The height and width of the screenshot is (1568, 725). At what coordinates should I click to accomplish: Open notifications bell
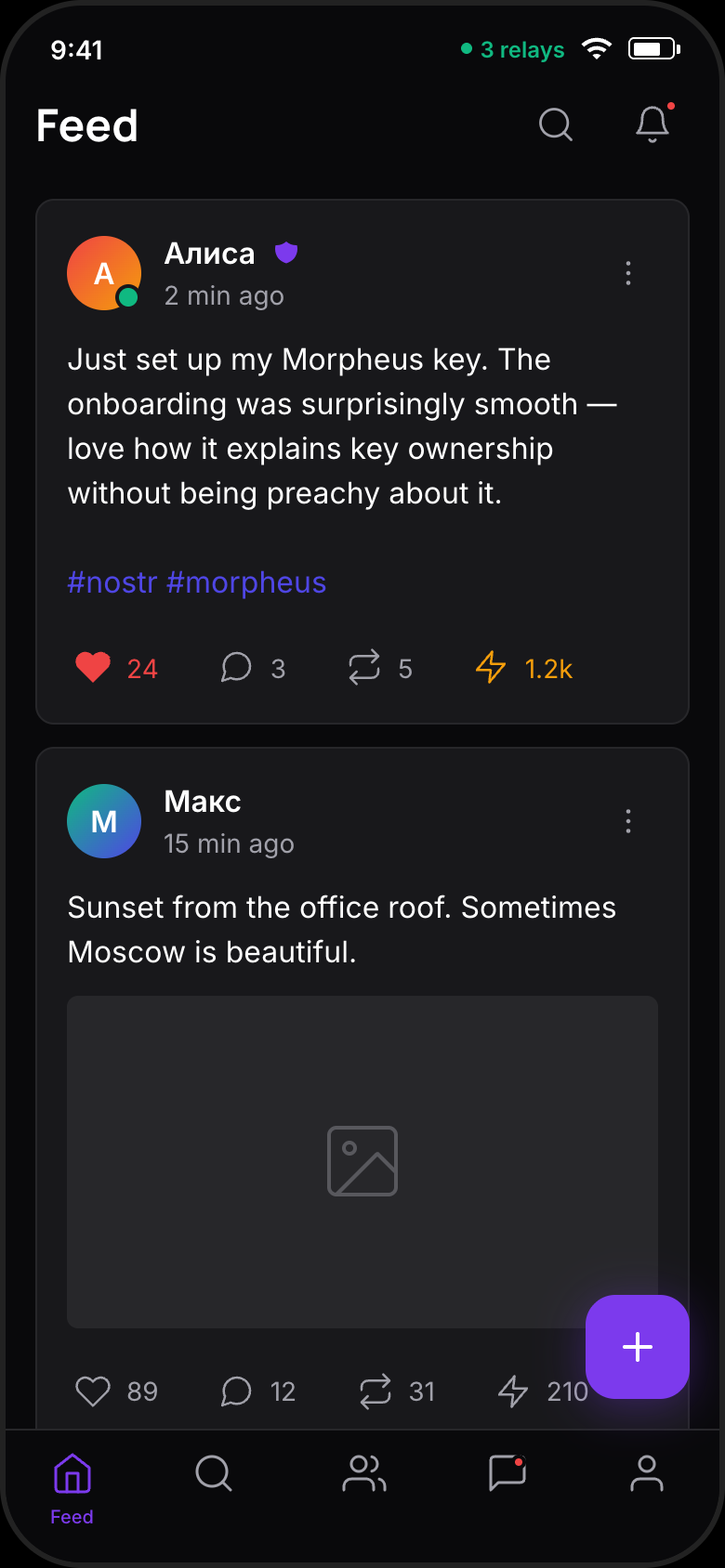tap(652, 124)
